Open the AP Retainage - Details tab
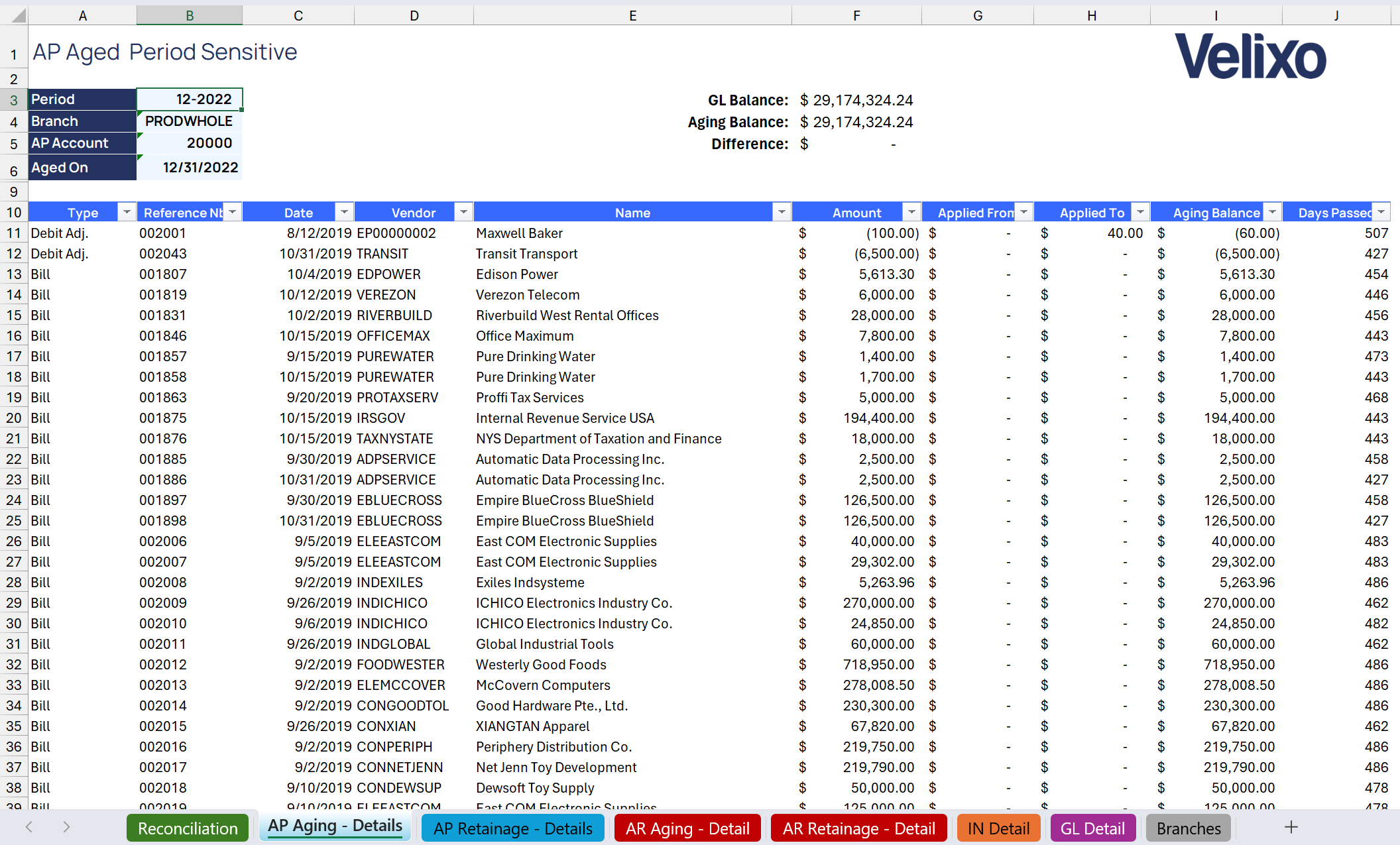The width and height of the screenshot is (1400, 845). tap(513, 828)
